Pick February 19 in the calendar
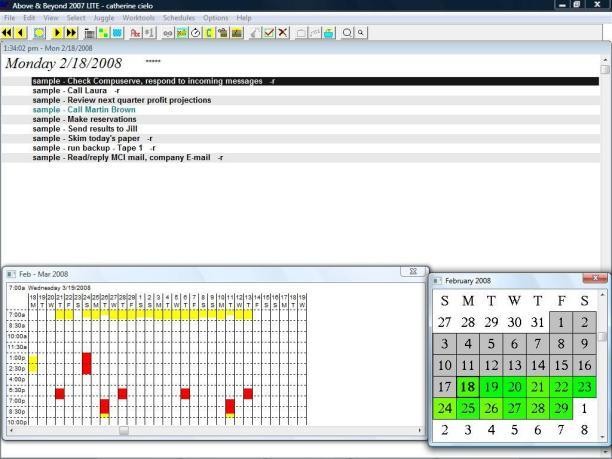The image size is (612, 459). coord(491,387)
